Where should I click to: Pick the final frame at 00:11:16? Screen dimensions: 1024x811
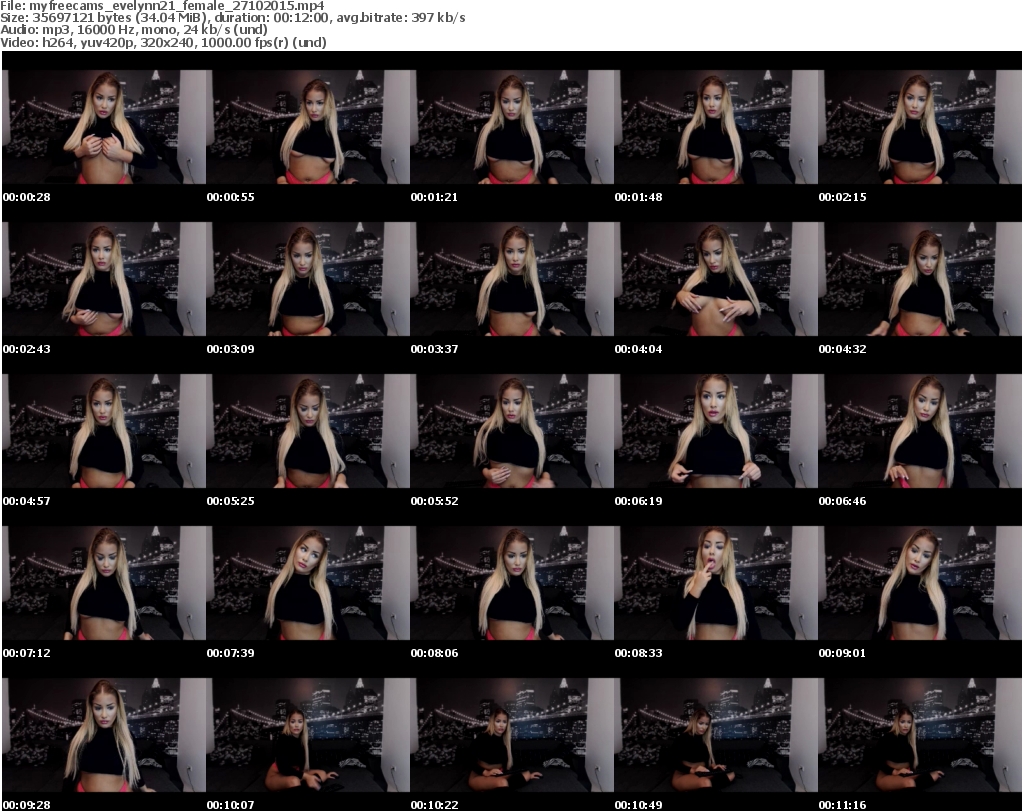tap(920, 735)
